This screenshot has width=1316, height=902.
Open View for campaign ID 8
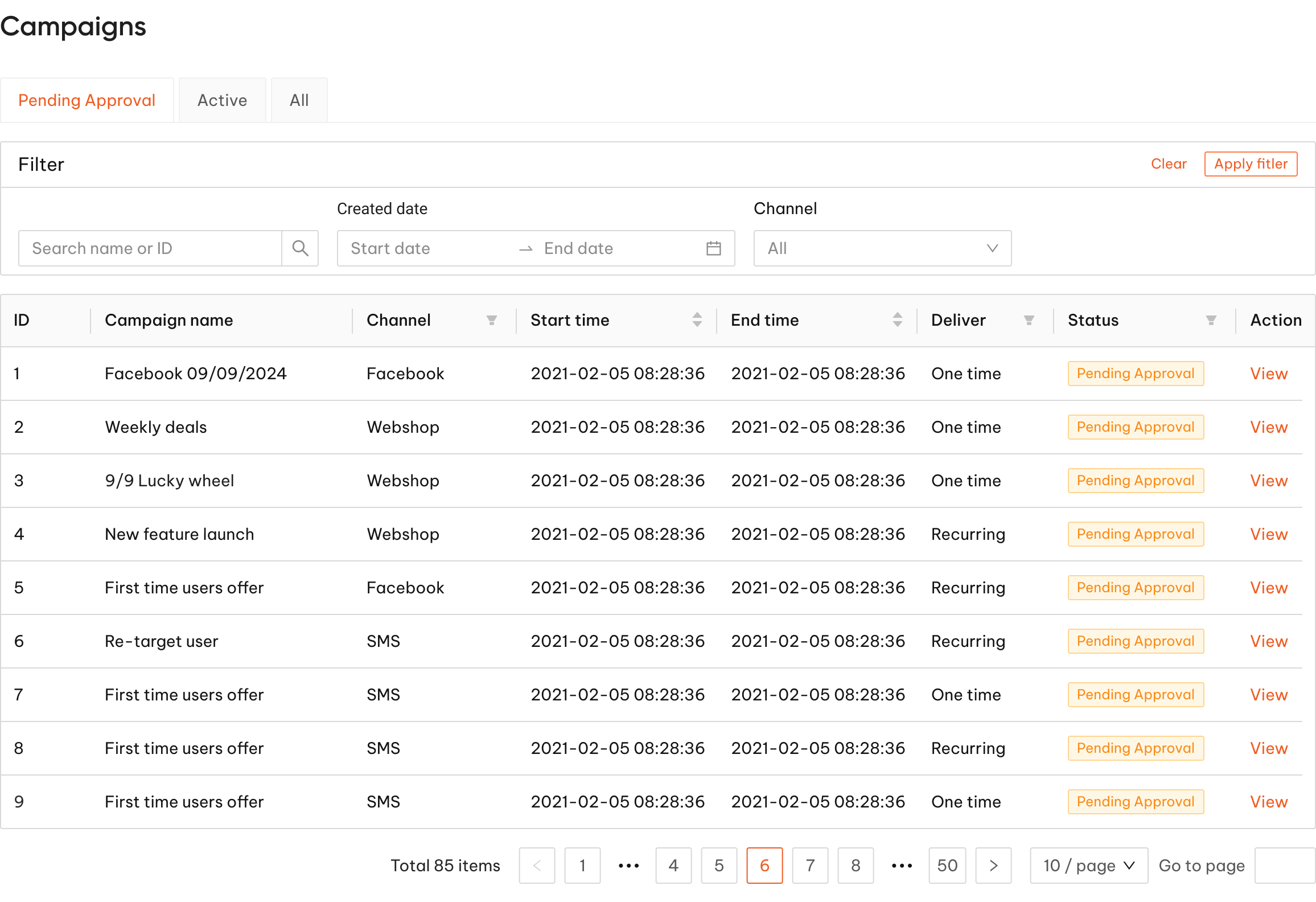coord(1269,748)
